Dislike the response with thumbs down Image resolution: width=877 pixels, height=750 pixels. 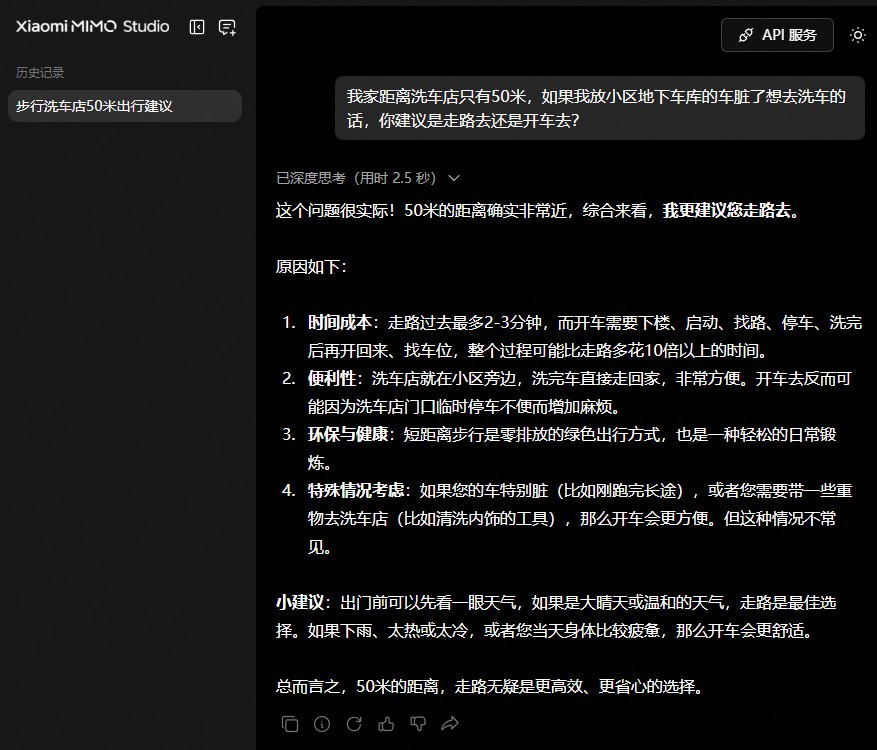click(x=418, y=723)
